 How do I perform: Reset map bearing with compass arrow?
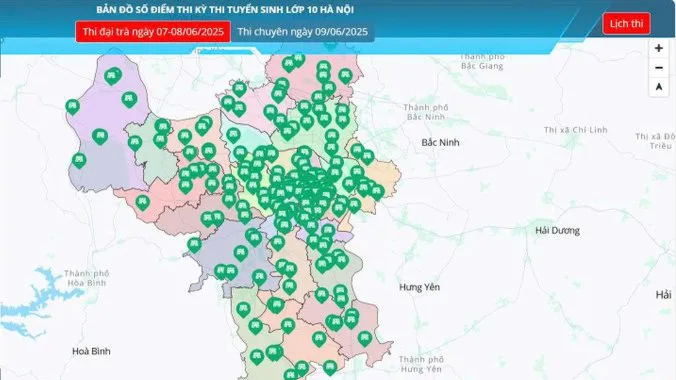pos(658,87)
